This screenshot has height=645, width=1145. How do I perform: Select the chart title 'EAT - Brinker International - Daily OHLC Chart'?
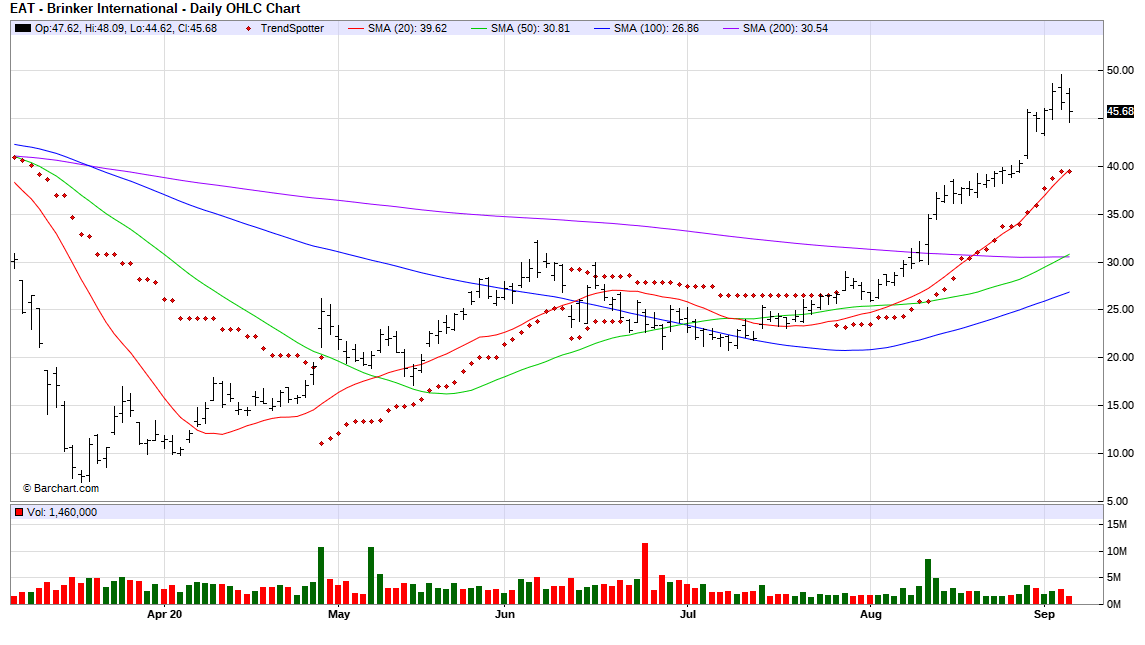156,9
